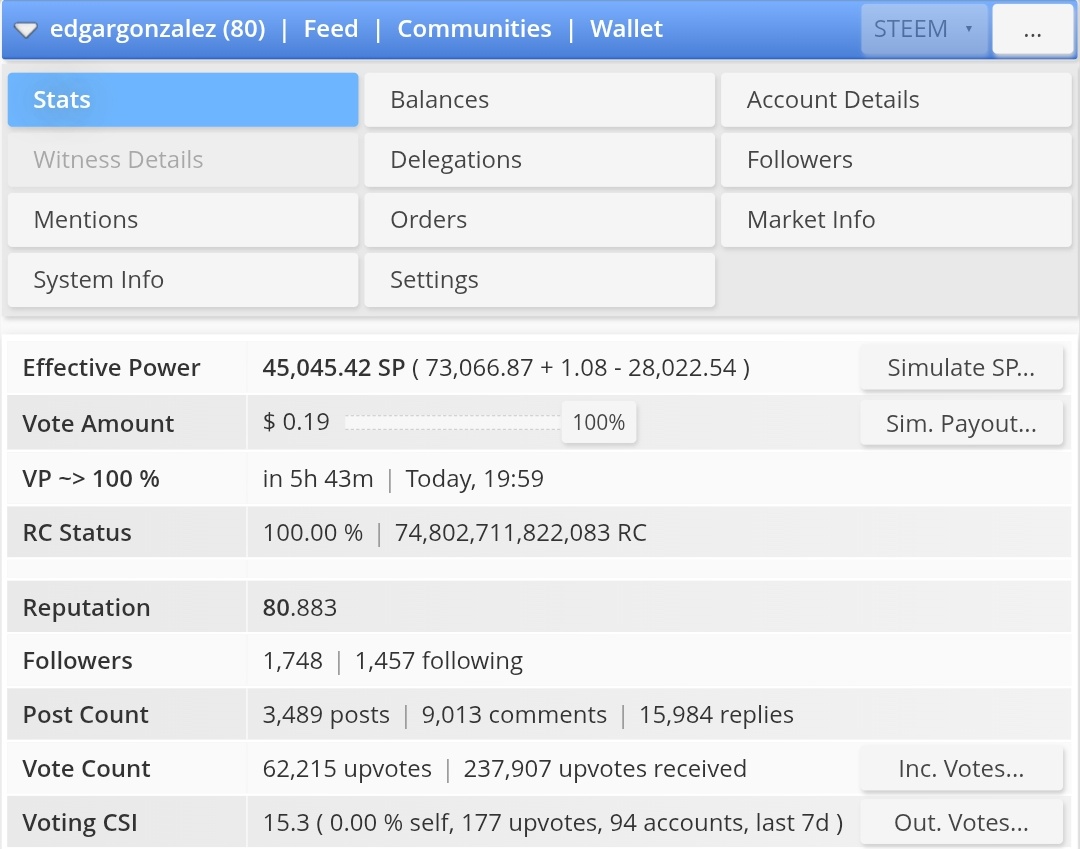Open the Sim. Payout dialog
The height and width of the screenshot is (849, 1080).
click(x=961, y=424)
